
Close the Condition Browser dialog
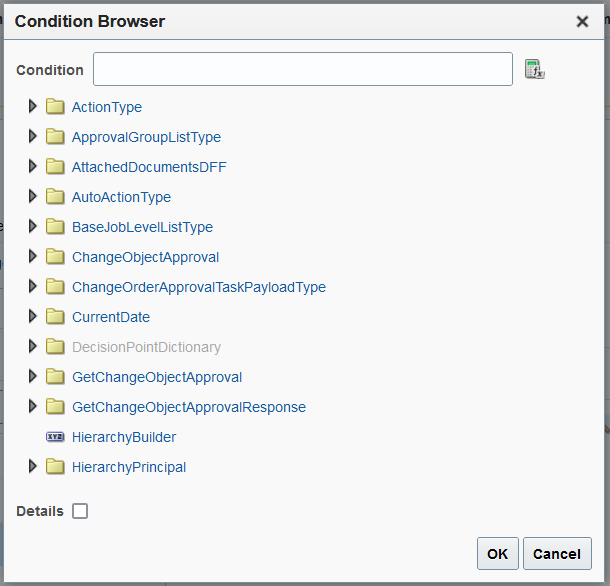tap(582, 21)
